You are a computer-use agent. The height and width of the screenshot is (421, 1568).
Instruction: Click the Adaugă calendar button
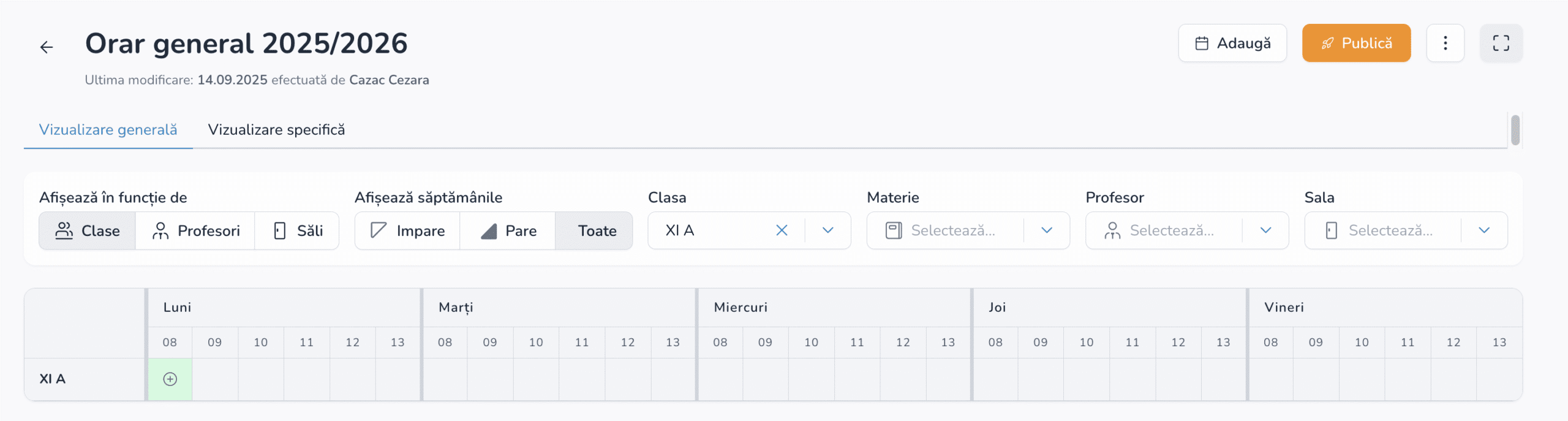pyautogui.click(x=1232, y=43)
